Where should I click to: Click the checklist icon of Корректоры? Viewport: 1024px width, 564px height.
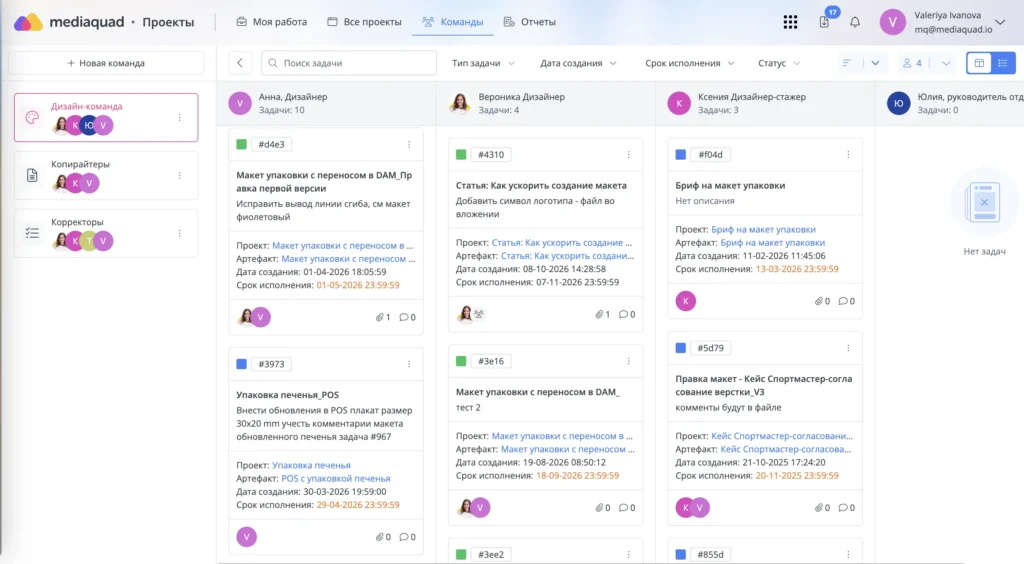32,233
